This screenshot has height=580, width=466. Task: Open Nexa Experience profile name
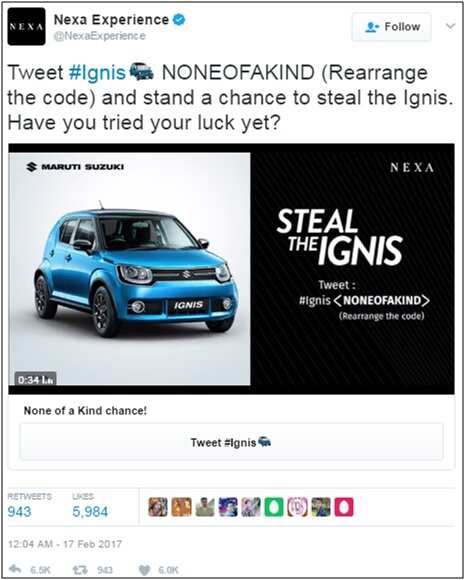point(111,20)
